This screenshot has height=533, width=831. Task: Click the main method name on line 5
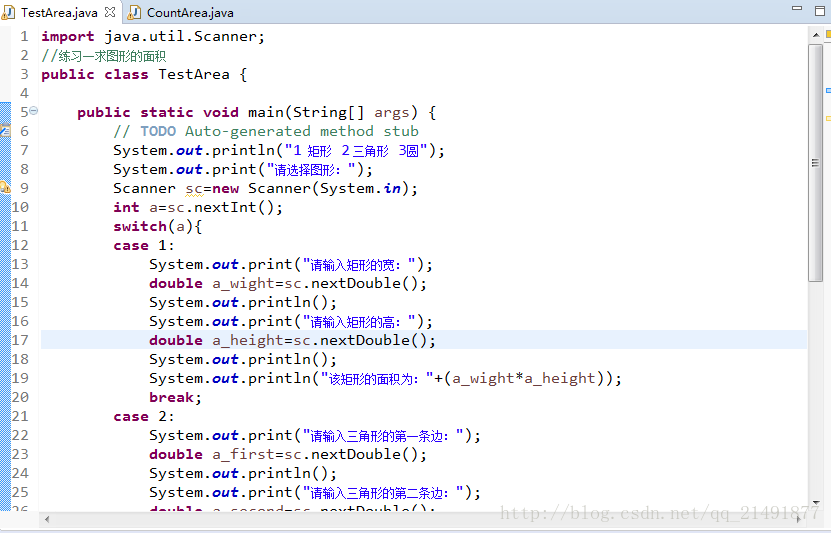266,112
